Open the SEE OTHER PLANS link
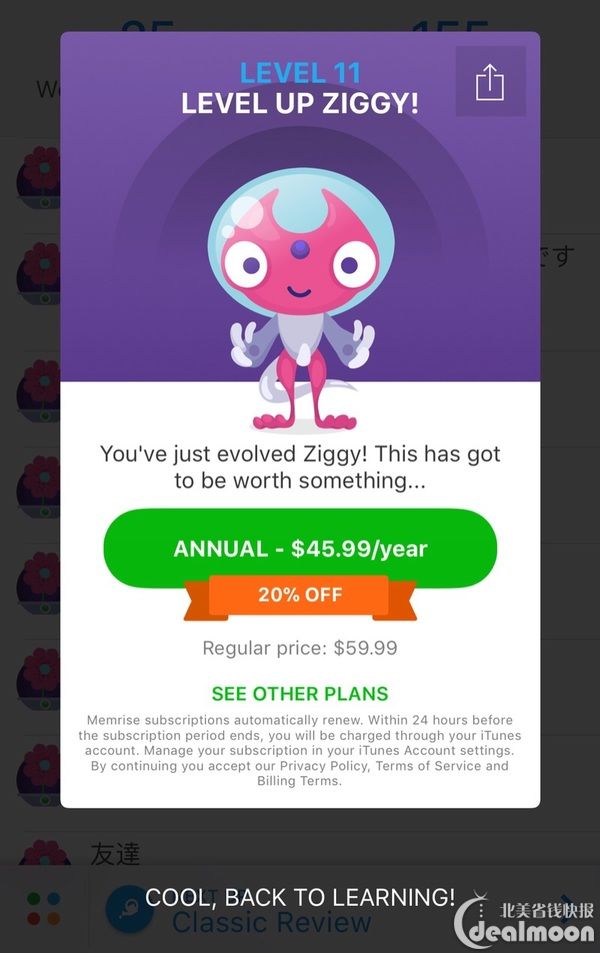 pos(300,693)
